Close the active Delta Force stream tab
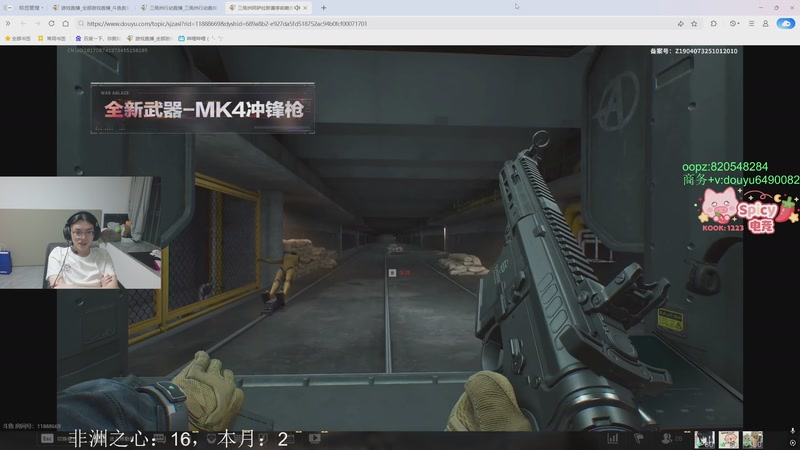This screenshot has width=800, height=450. [305, 8]
